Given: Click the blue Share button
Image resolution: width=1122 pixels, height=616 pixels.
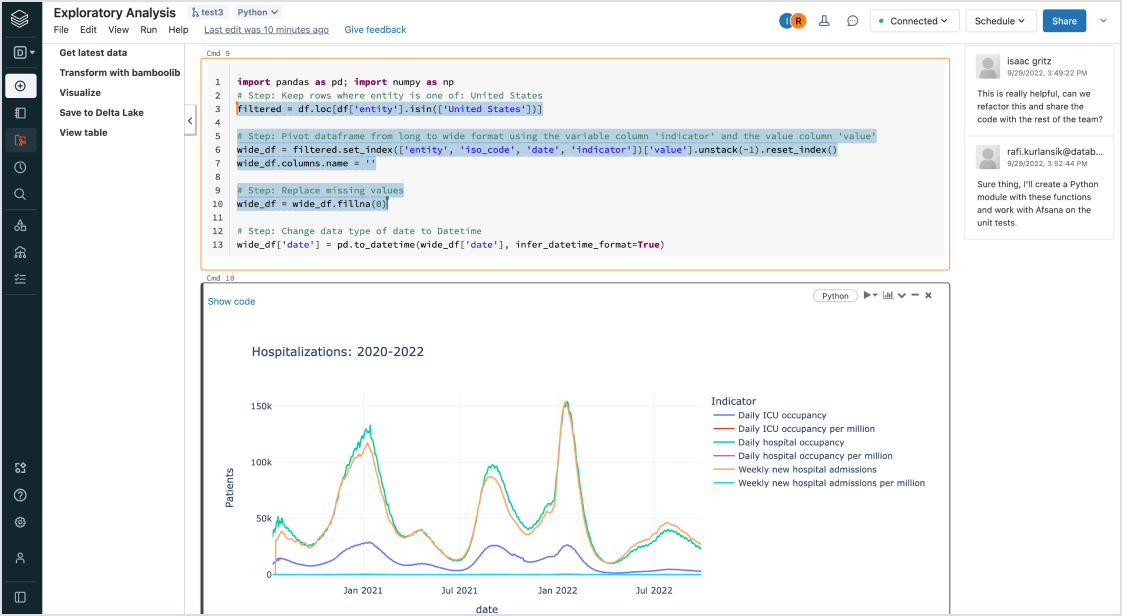Looking at the screenshot, I should (x=1064, y=21).
